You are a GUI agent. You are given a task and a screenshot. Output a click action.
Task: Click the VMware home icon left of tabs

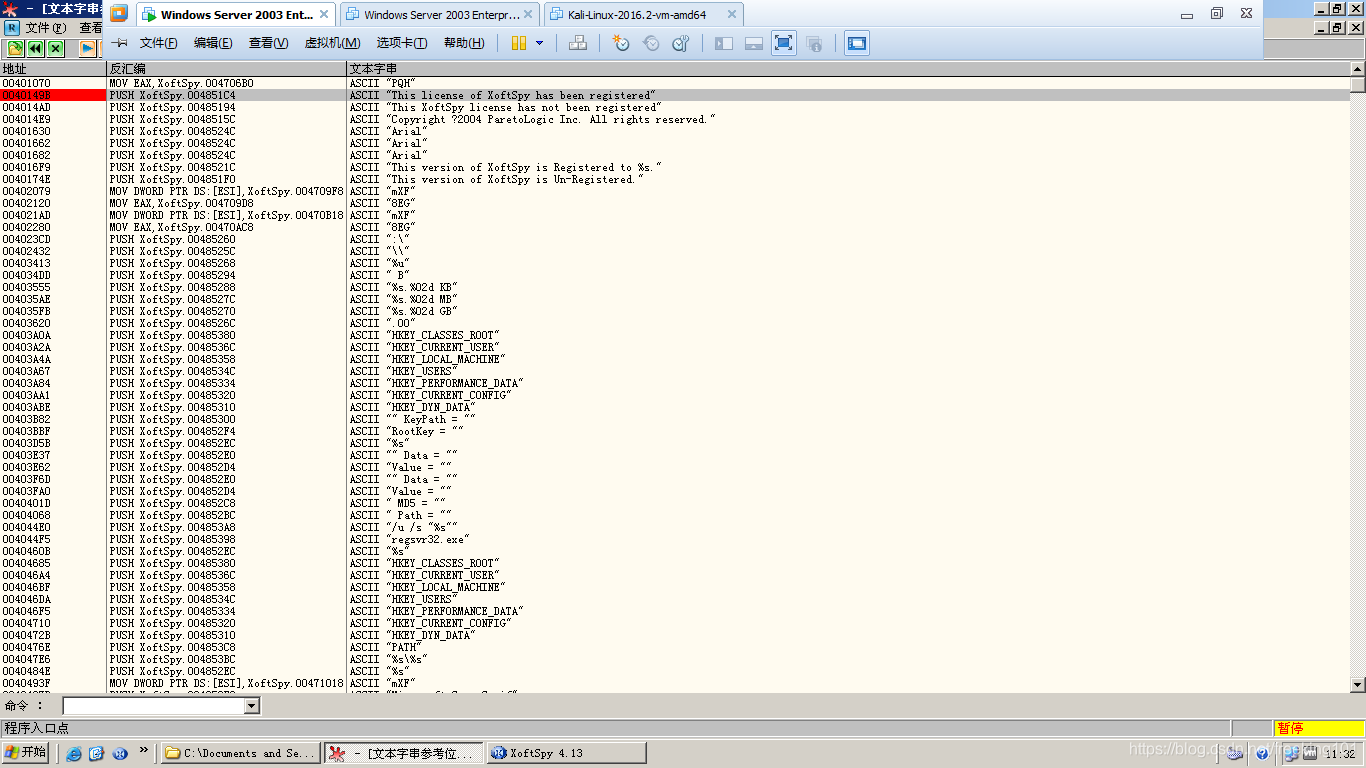(x=119, y=14)
